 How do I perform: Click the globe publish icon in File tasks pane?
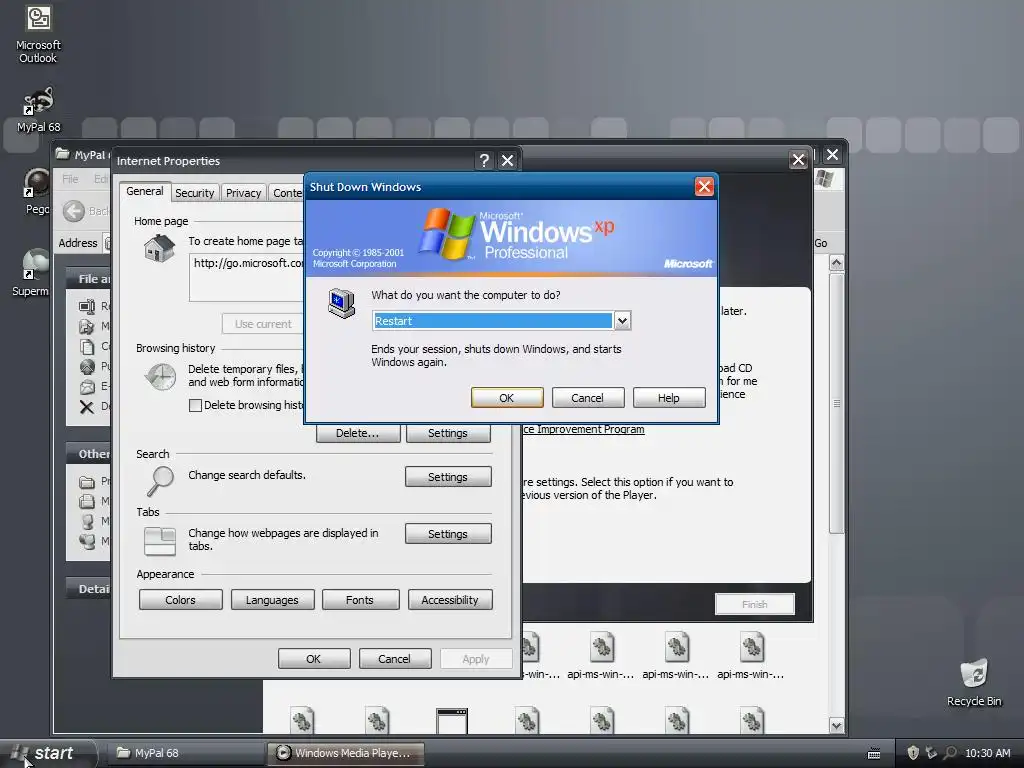(x=87, y=366)
